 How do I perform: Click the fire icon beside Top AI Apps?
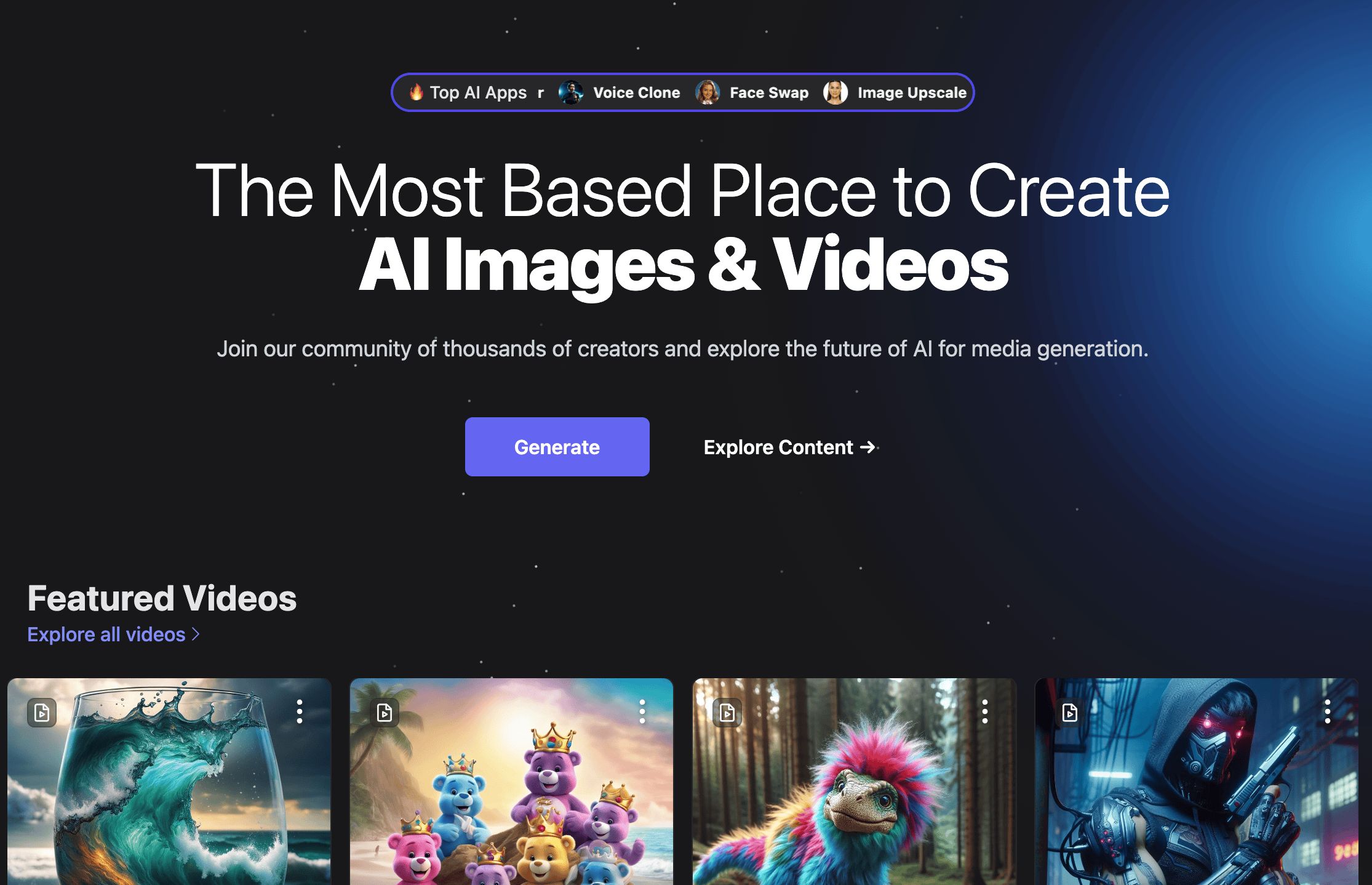coord(417,92)
